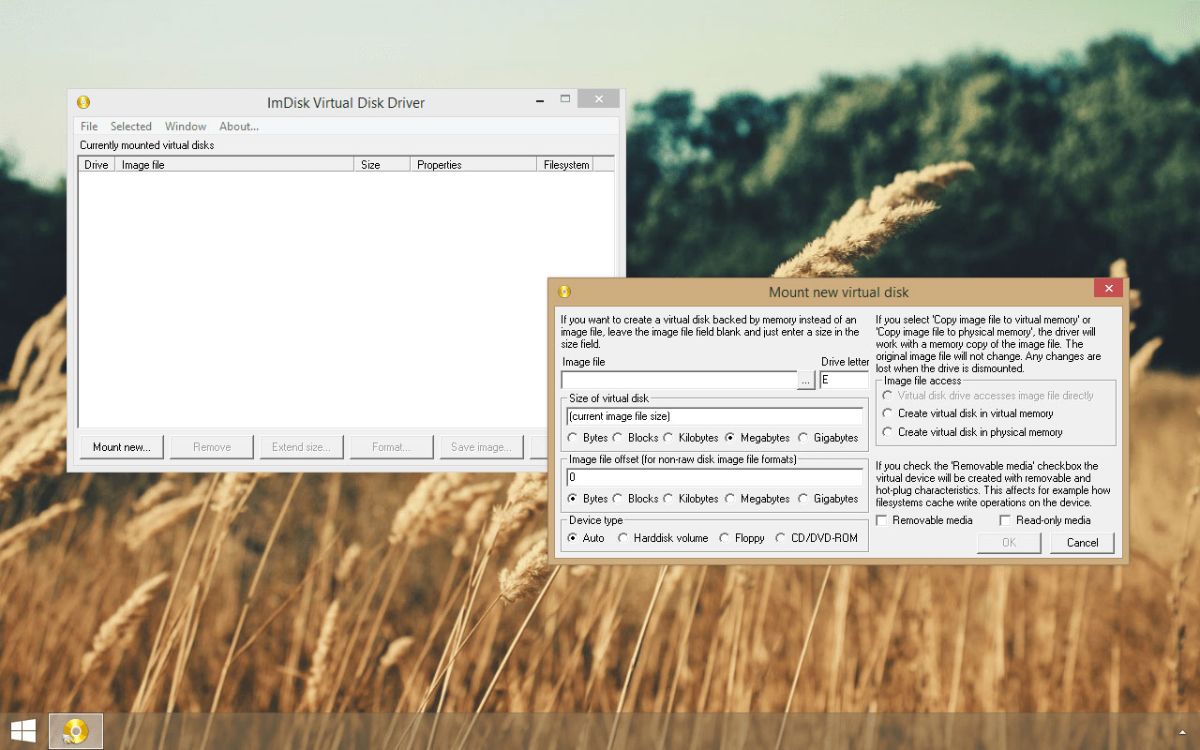Select Virtual disk drive accesses image file directly
The height and width of the screenshot is (750, 1200).
coord(988,396)
